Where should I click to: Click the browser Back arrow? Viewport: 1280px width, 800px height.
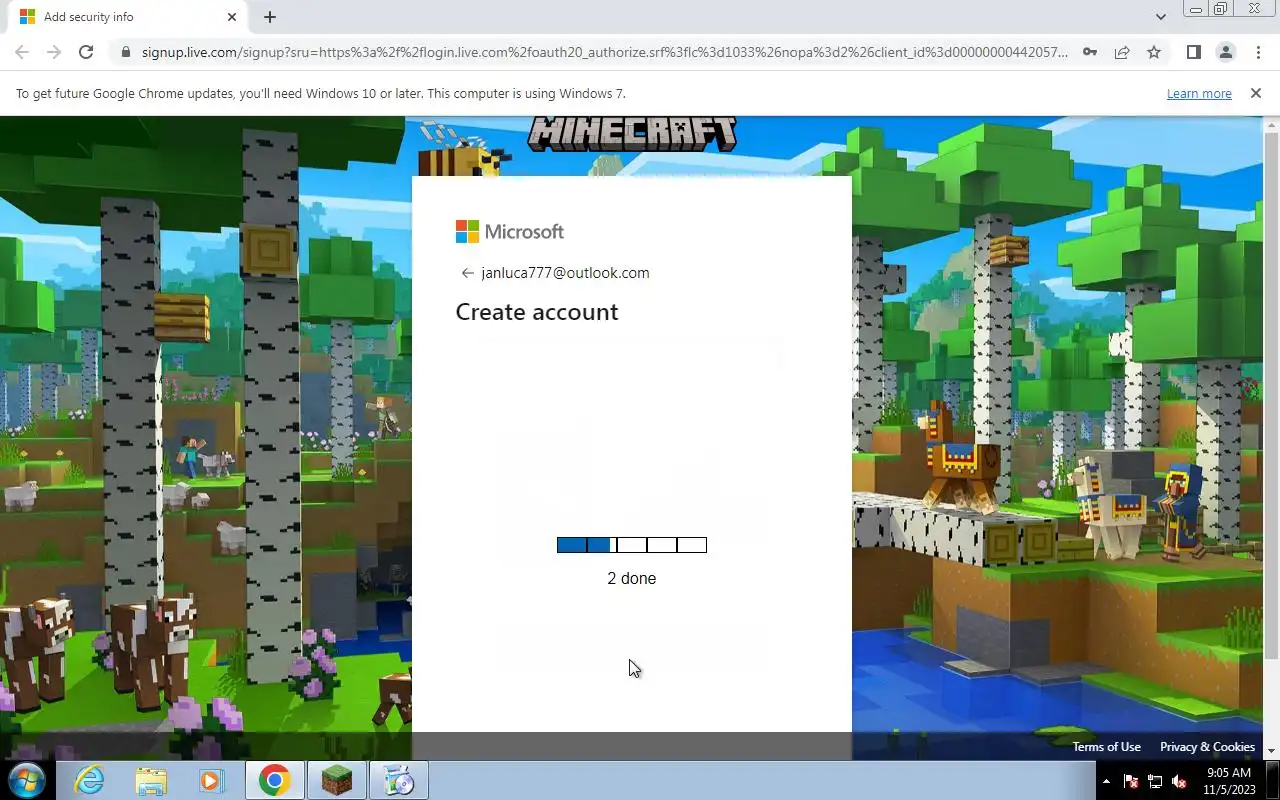[22, 52]
